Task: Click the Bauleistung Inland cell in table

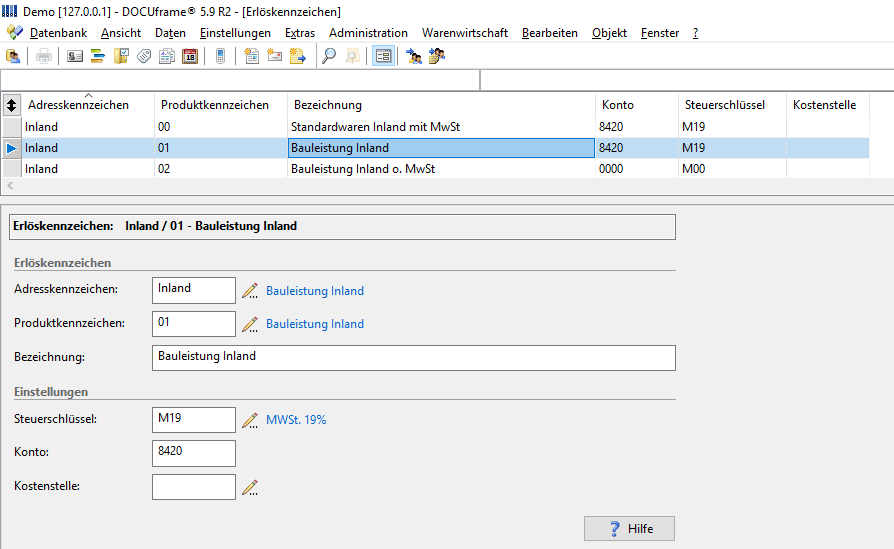Action: [x=441, y=148]
